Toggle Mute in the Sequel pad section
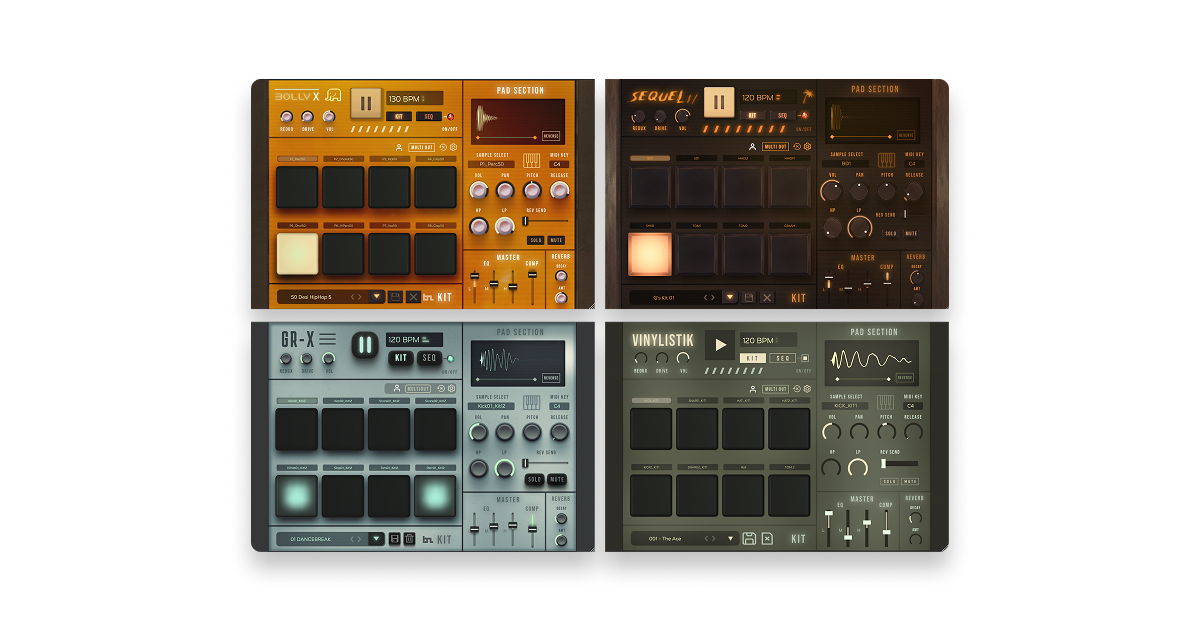This screenshot has height=630, width=1200. click(x=911, y=234)
